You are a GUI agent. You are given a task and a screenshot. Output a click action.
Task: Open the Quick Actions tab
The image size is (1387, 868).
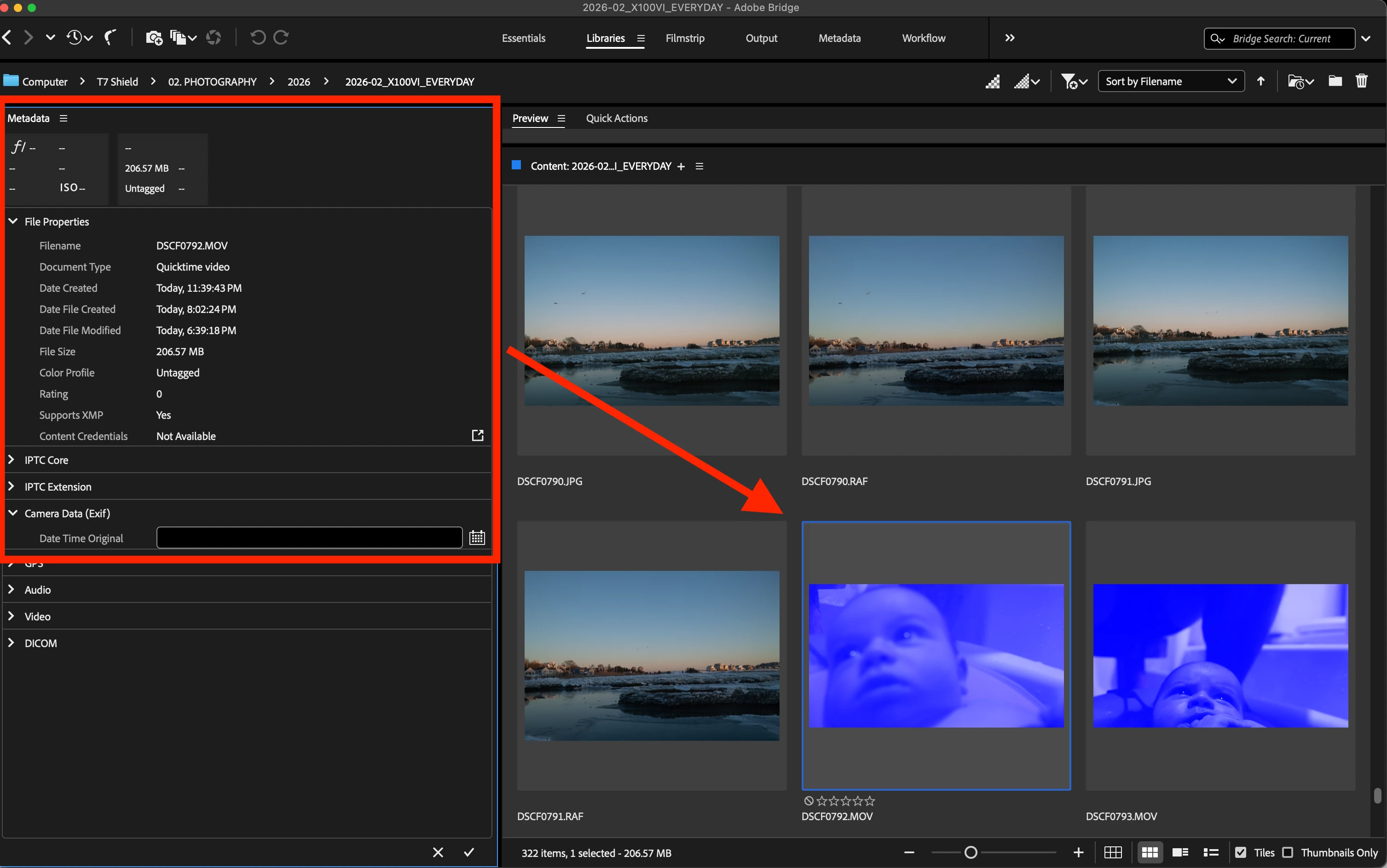click(616, 118)
